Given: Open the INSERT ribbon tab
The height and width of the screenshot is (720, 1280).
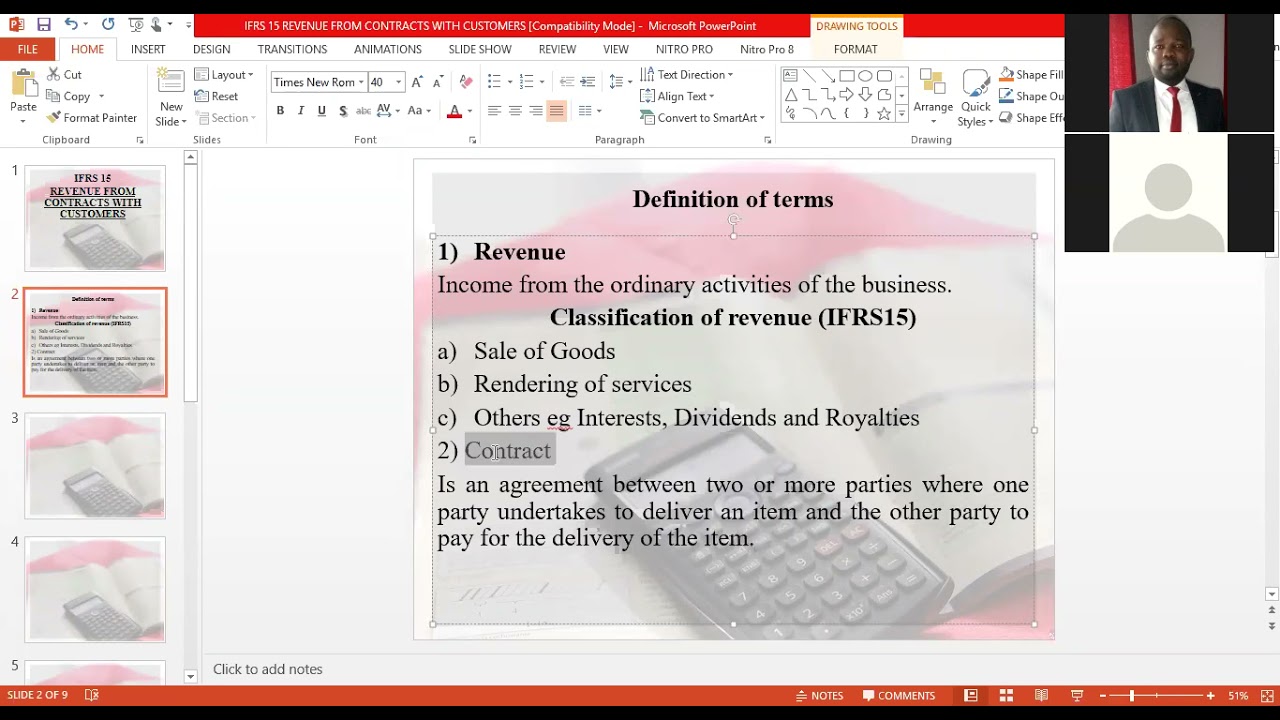Looking at the screenshot, I should tap(148, 49).
